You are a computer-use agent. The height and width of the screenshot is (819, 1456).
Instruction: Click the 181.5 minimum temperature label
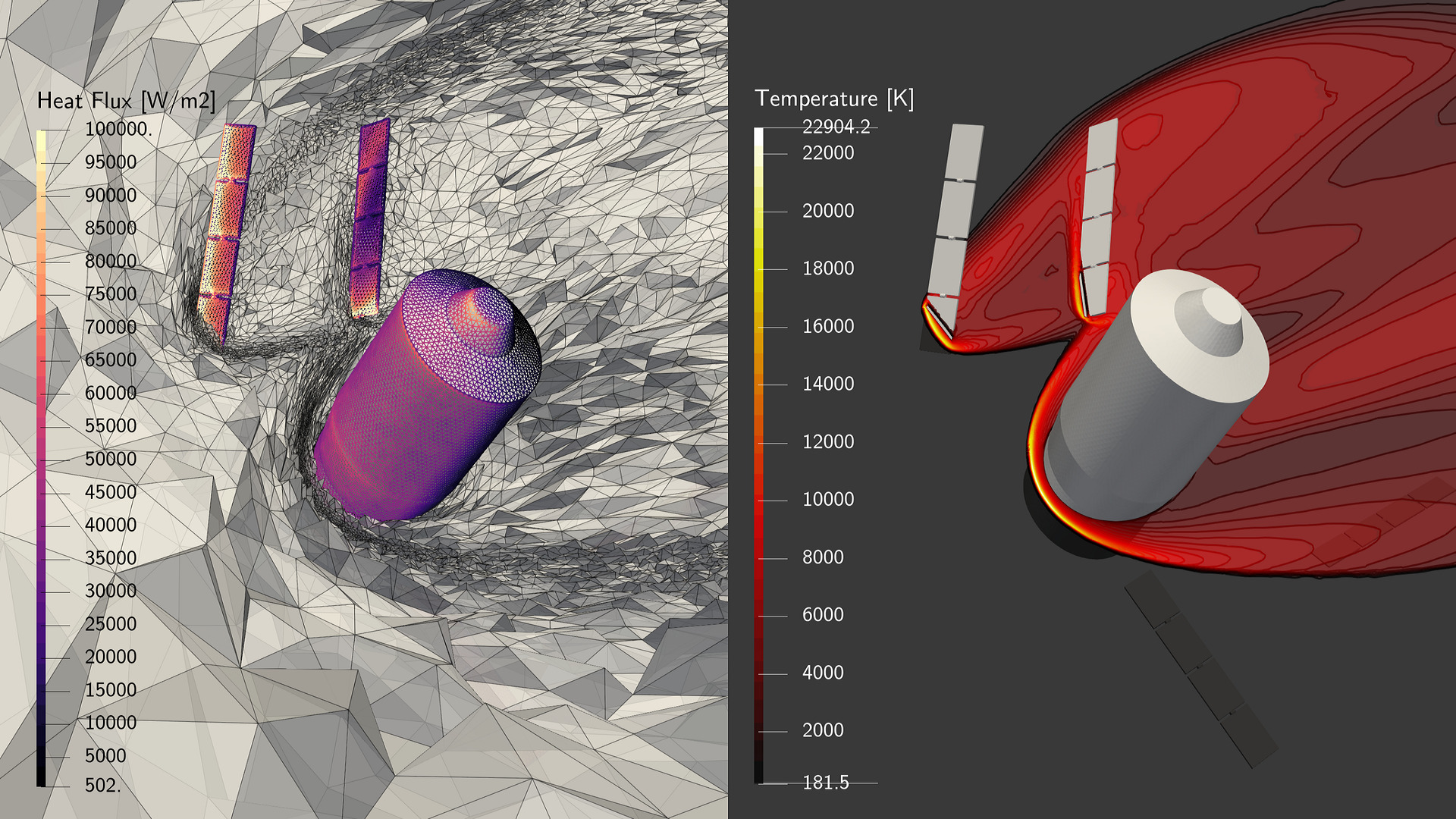coord(826,782)
